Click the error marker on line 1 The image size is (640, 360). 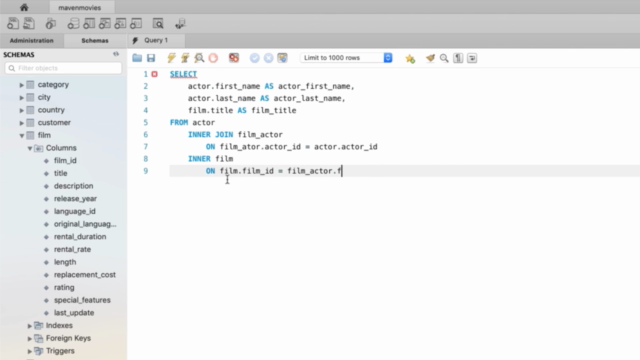coord(154,74)
